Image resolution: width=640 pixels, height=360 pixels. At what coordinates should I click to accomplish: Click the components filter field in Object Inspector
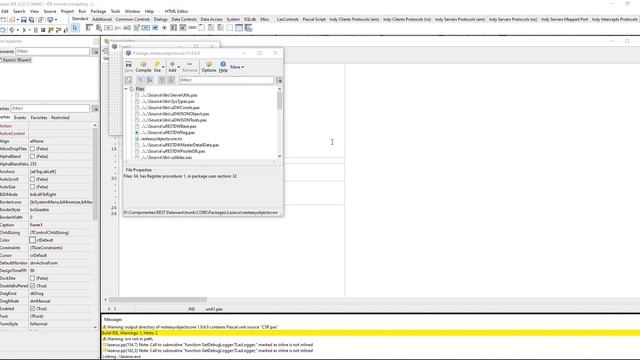click(x=52, y=51)
